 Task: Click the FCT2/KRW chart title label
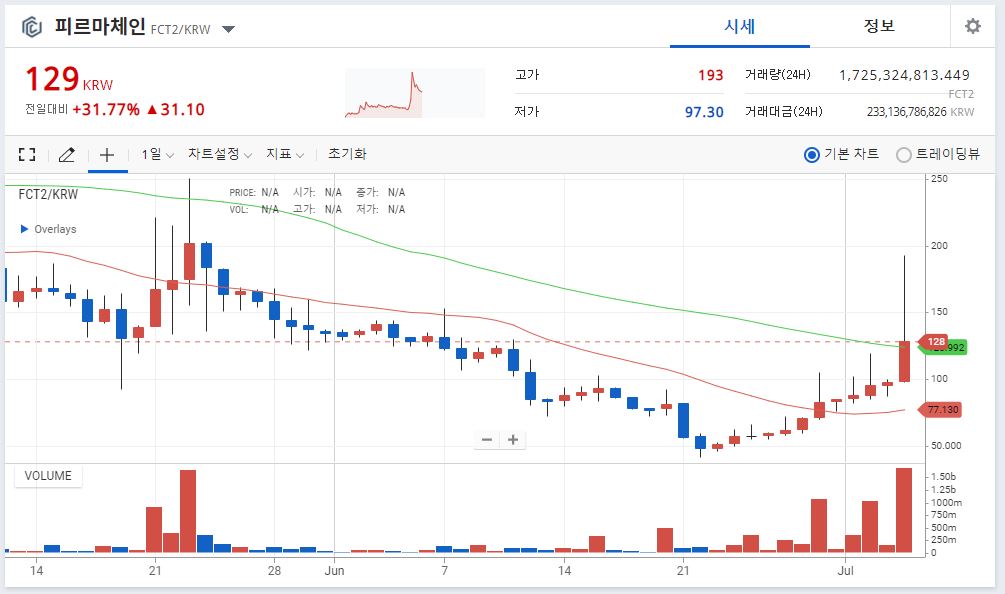click(48, 194)
